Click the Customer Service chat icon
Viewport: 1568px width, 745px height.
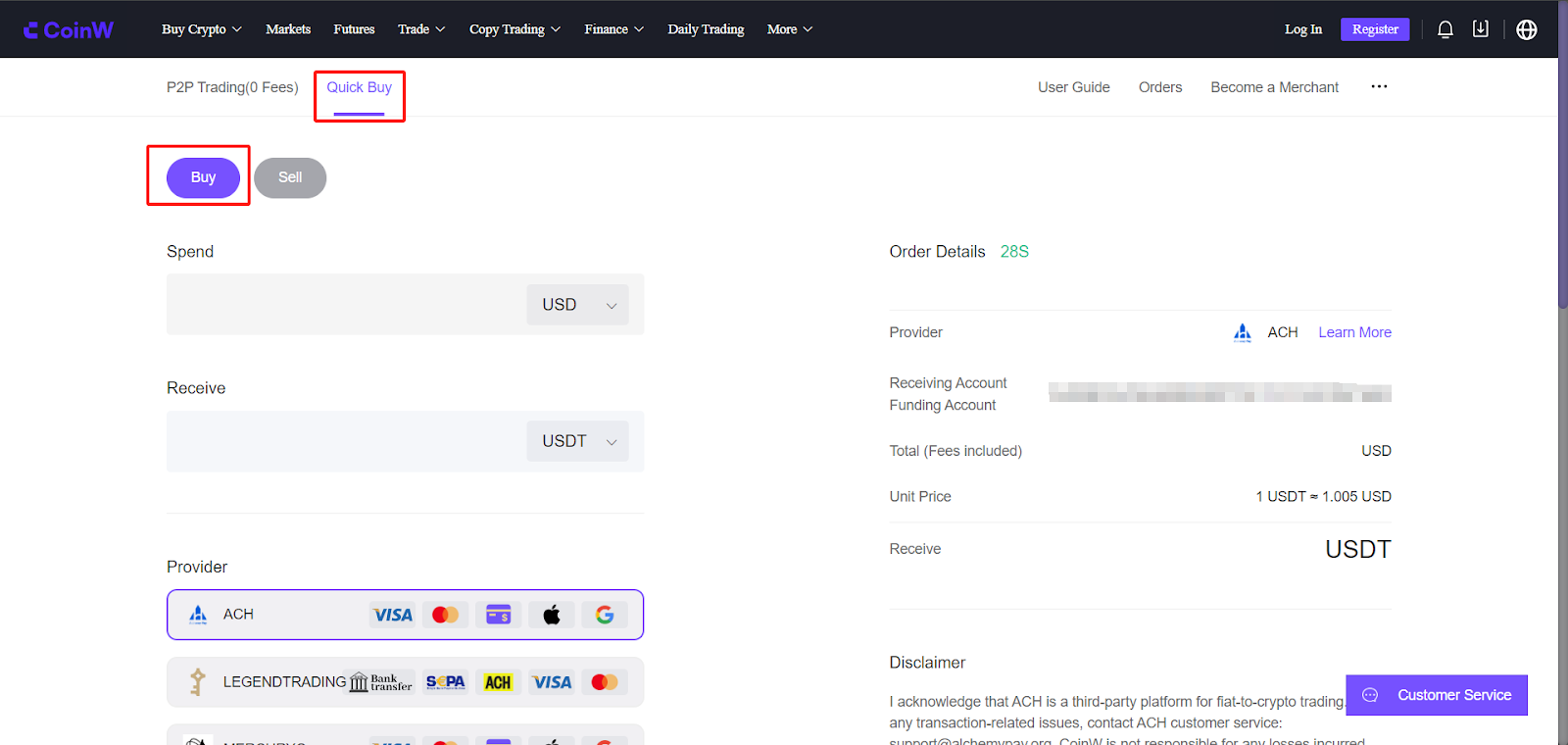(1370, 695)
